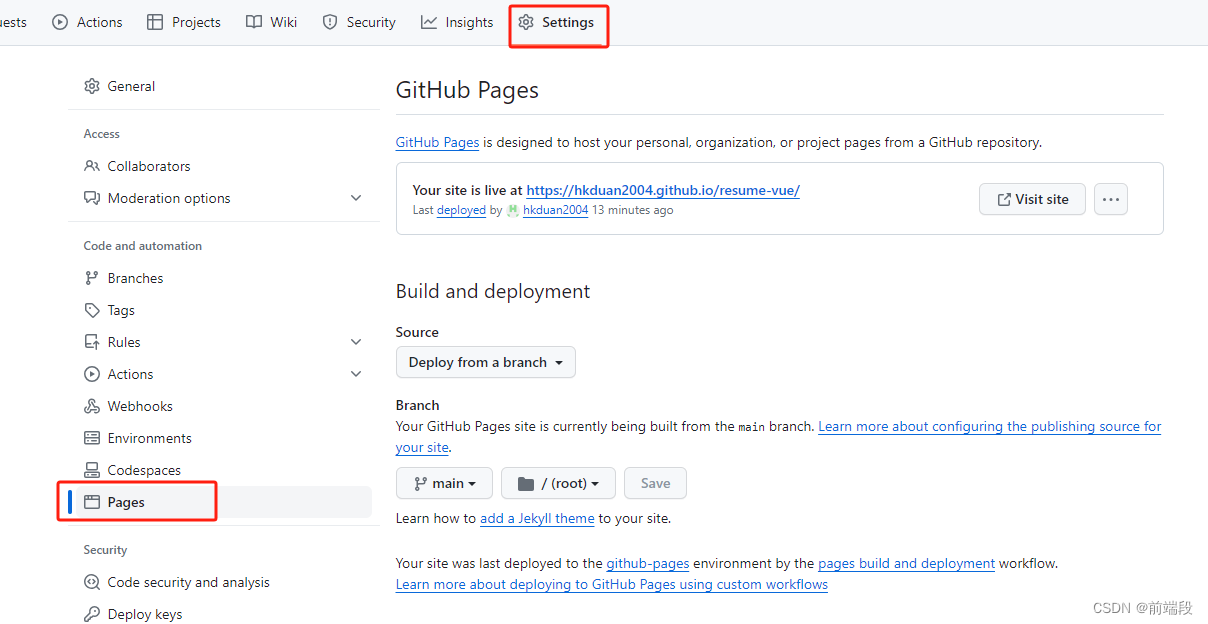Screen dimensions: 1208x624
Task: Open the Deploy from a branch dropdown
Action: [x=486, y=362]
